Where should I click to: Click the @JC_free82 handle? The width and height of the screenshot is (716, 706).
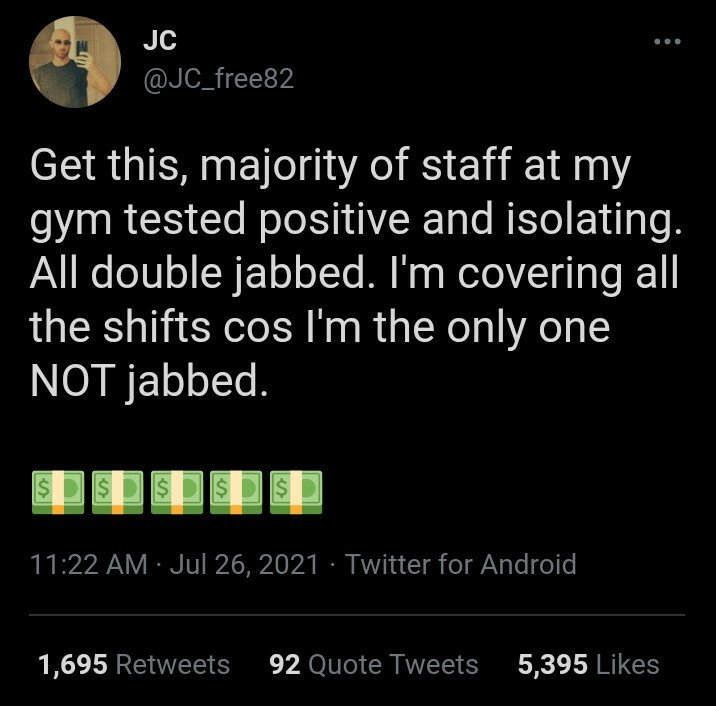(220, 77)
